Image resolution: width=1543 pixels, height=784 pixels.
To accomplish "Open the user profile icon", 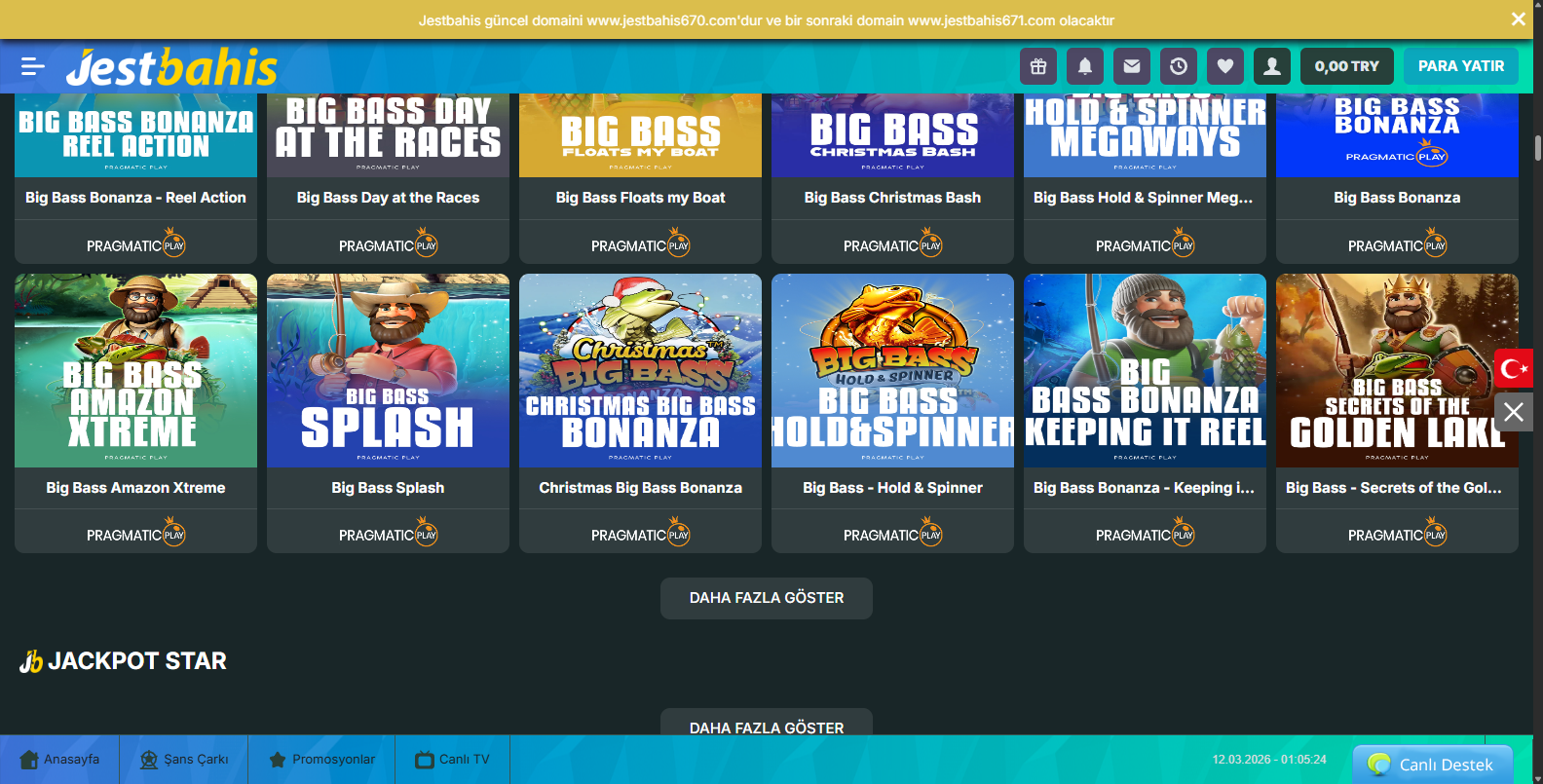I will coord(1272,66).
